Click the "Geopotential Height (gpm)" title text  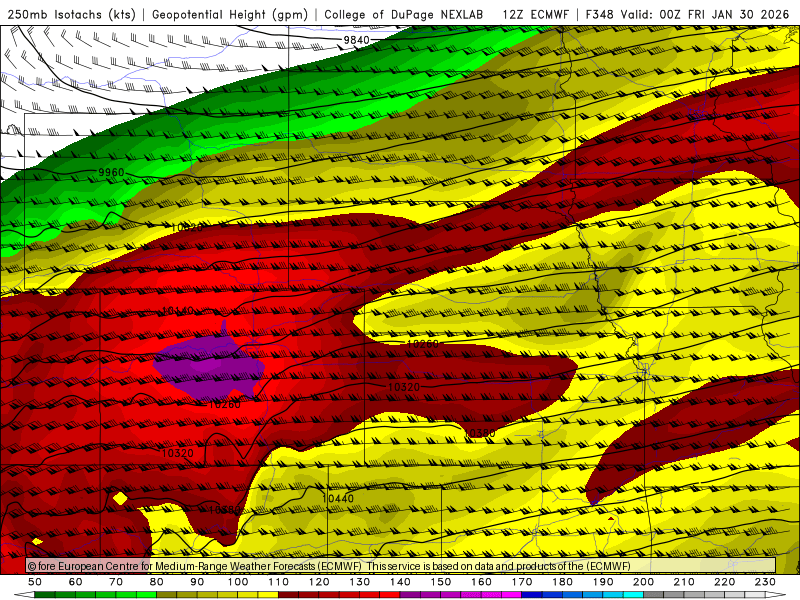point(230,14)
